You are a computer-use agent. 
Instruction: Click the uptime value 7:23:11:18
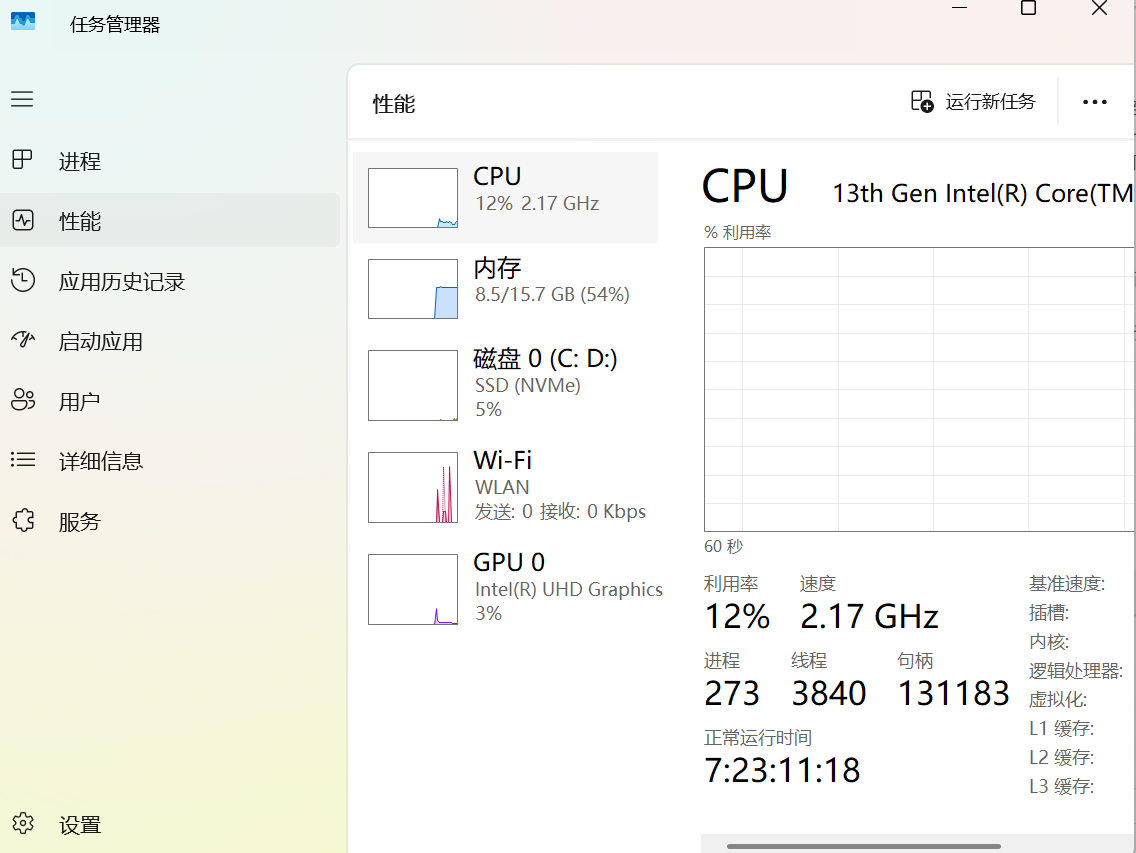[x=782, y=770]
